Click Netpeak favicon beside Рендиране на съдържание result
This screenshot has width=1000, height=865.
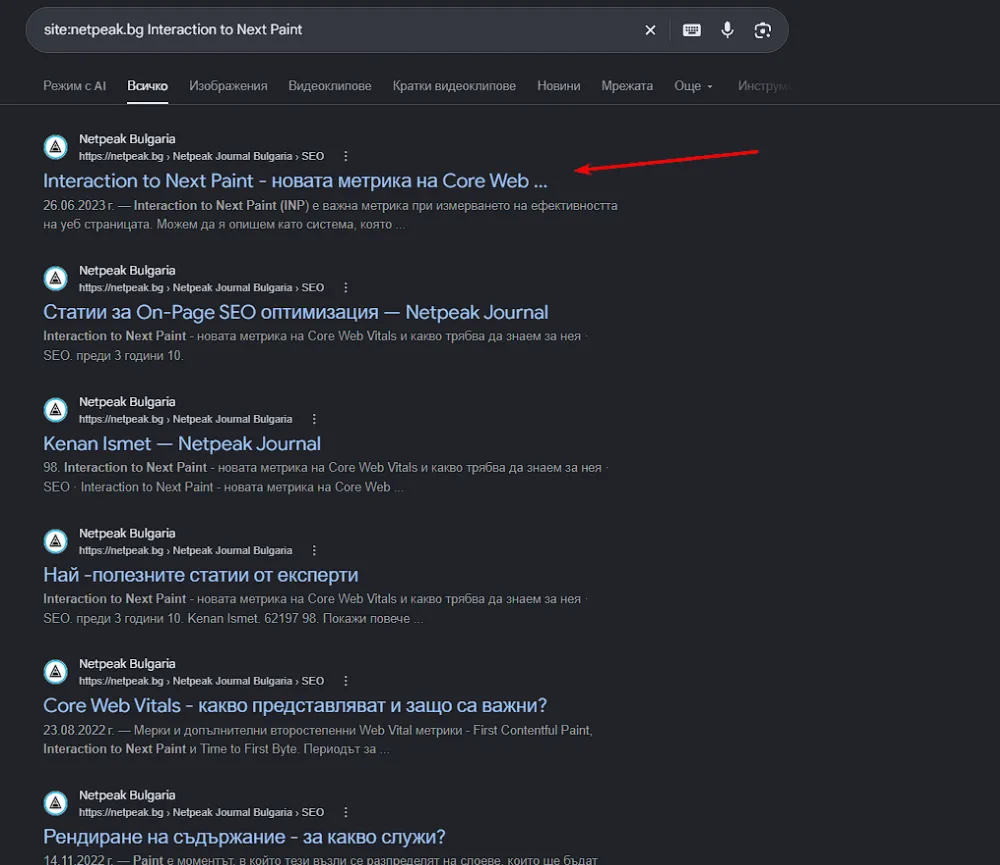pyautogui.click(x=55, y=804)
